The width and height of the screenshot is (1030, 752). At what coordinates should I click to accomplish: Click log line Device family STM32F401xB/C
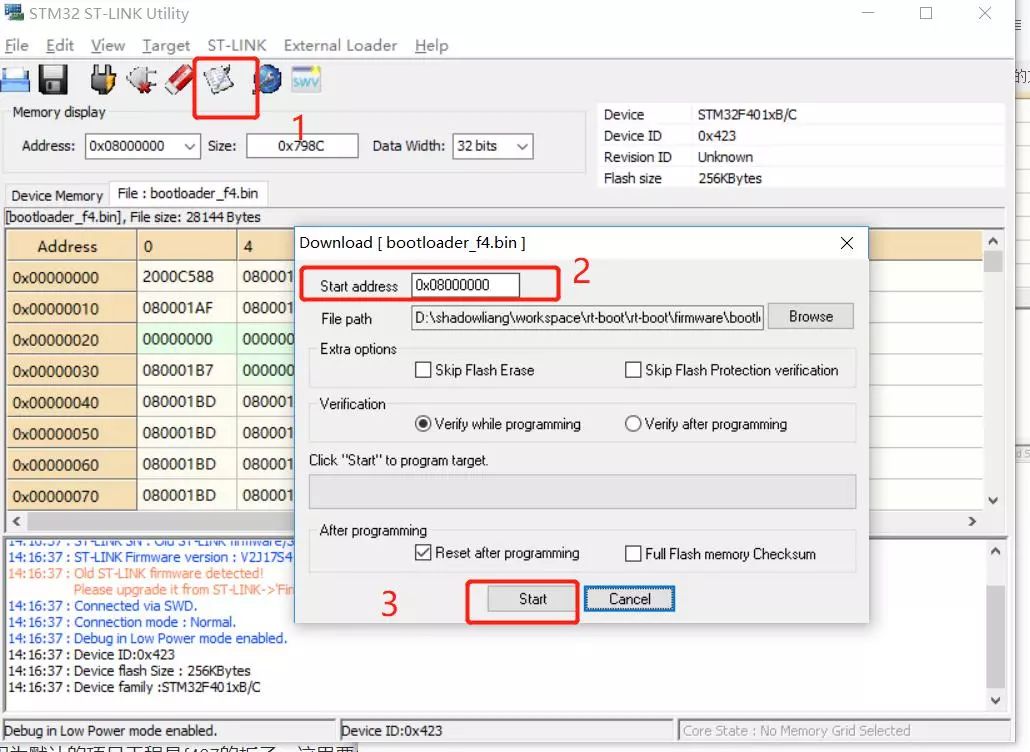[x=134, y=687]
